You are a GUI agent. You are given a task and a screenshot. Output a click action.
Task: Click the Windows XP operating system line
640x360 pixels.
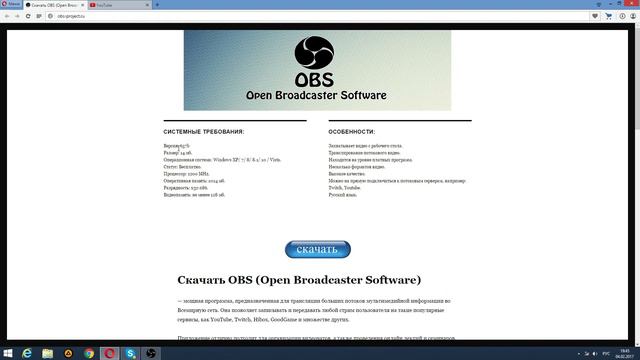pyautogui.click(x=222, y=160)
